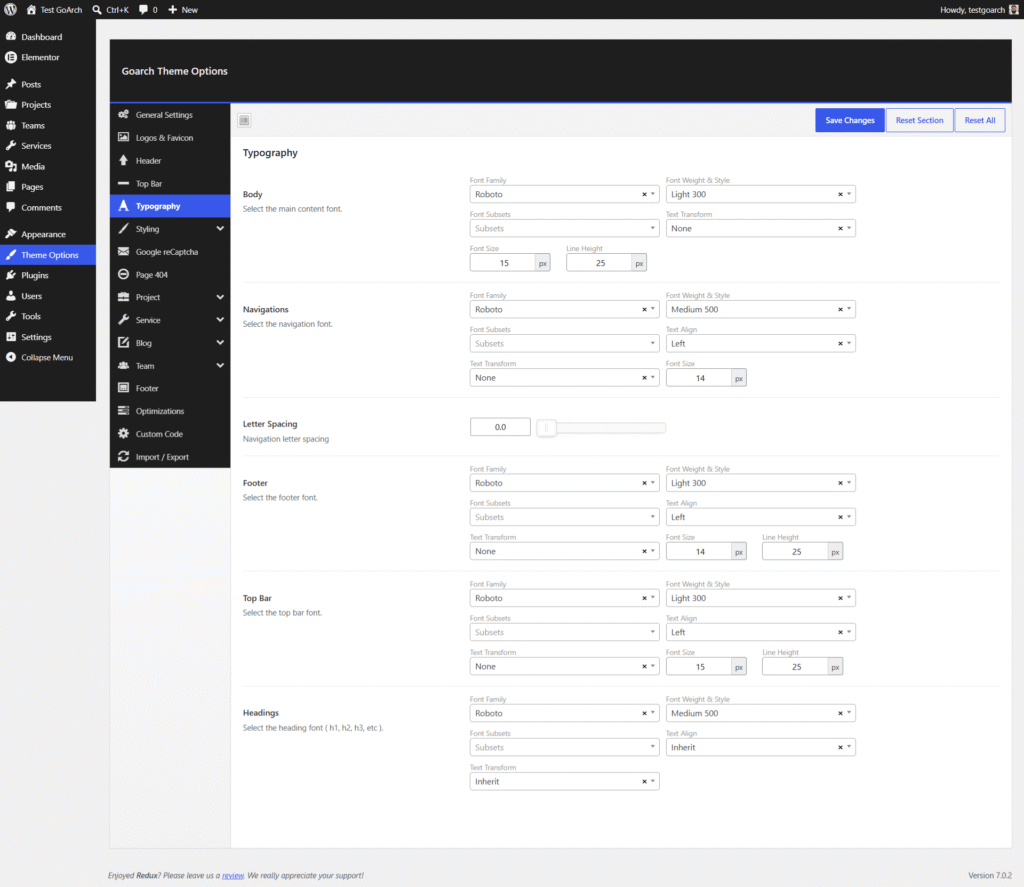The width and height of the screenshot is (1024, 887).
Task: Click the Navigations Font Size field
Action: point(699,378)
